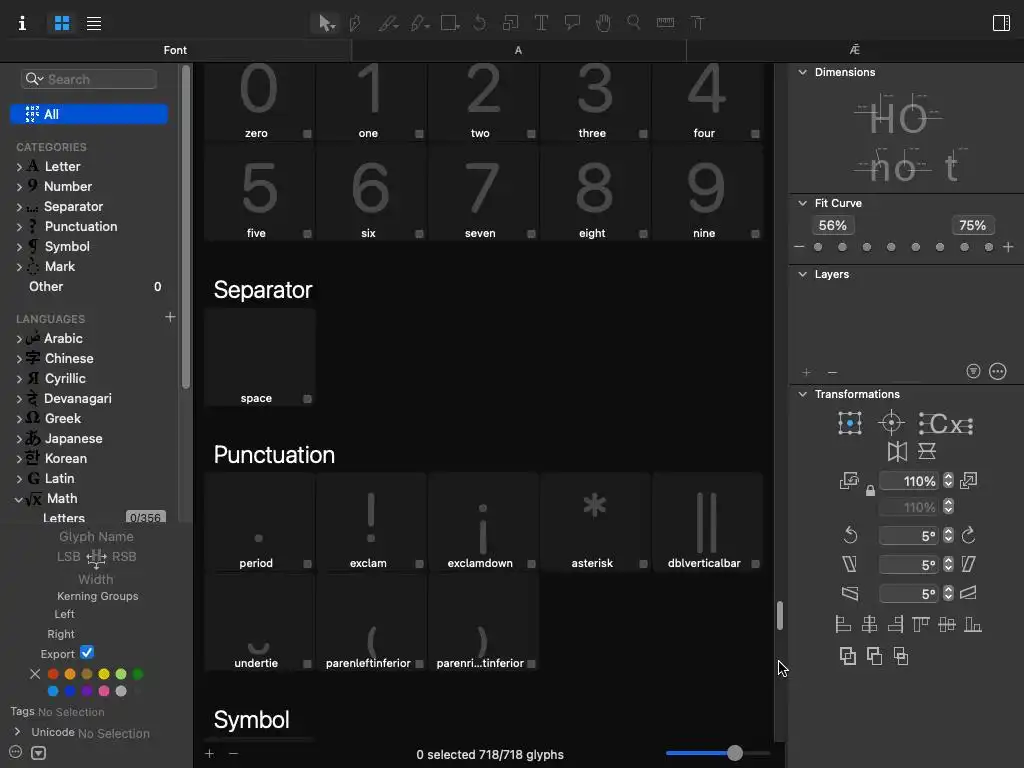
Task: Open the Æ tab
Action: tap(854, 50)
